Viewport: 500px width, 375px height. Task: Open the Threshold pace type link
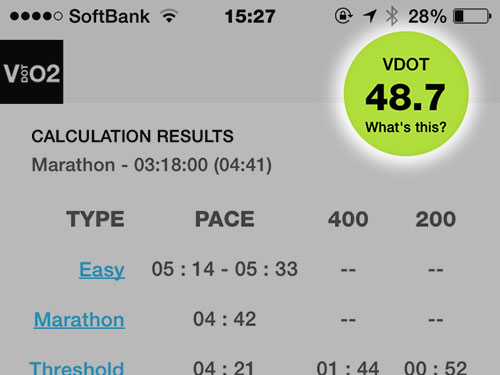click(77, 368)
